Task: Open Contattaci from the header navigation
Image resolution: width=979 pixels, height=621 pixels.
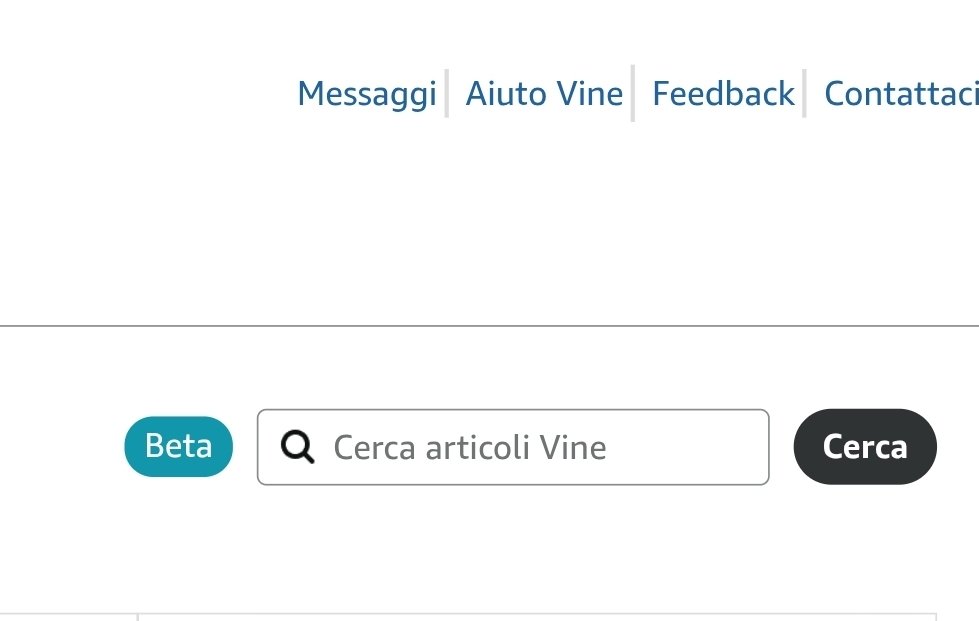Action: [900, 94]
